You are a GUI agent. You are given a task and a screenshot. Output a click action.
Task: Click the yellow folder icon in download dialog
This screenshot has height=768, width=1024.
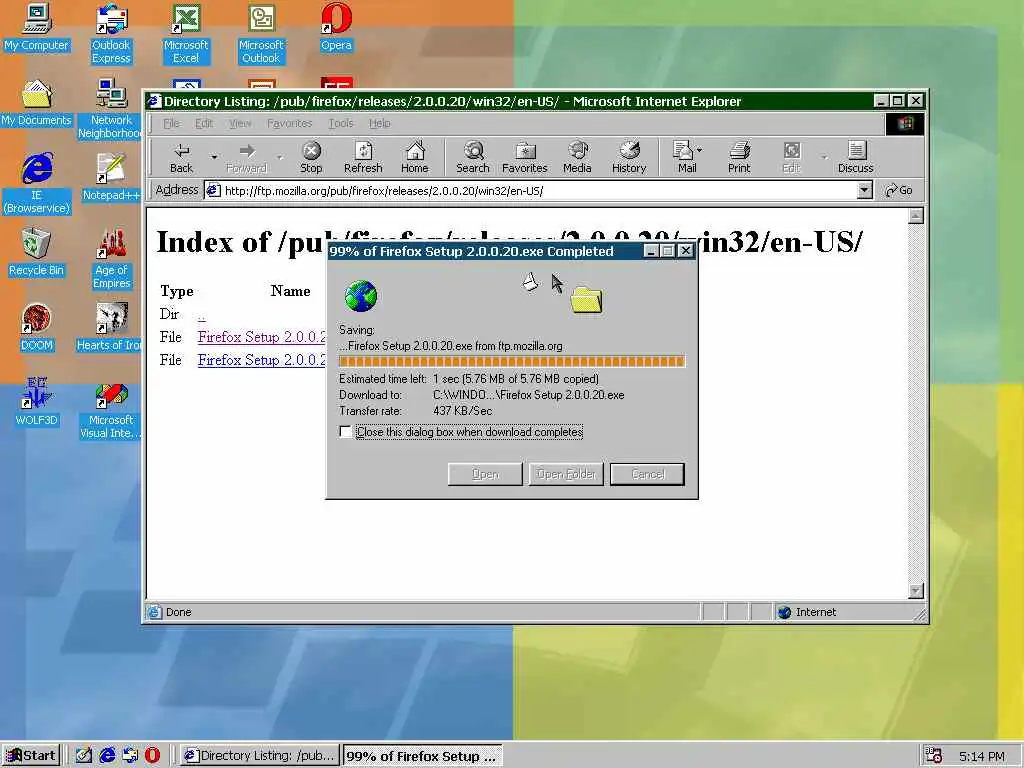(x=586, y=299)
